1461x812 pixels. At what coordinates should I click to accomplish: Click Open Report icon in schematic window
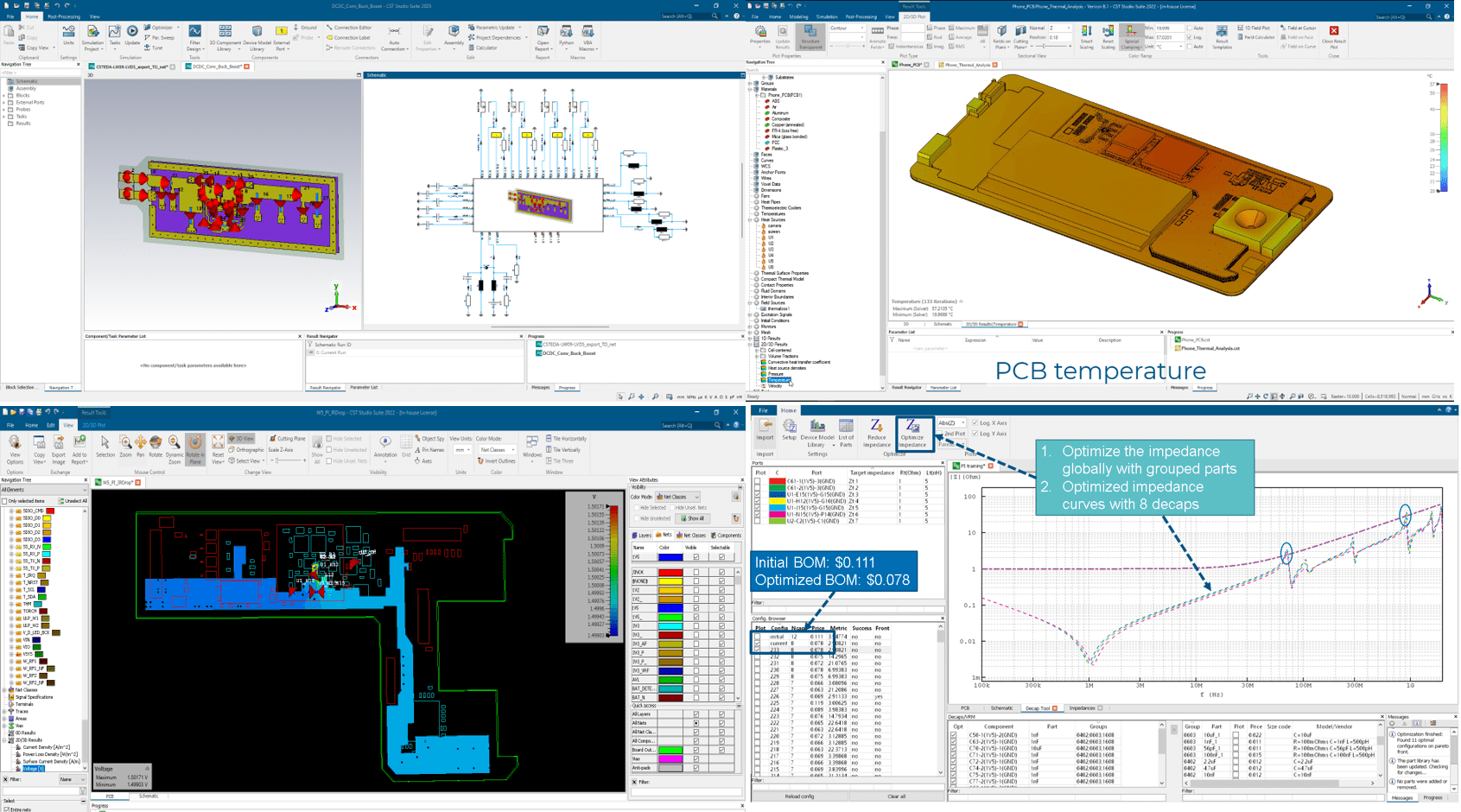pos(543,38)
